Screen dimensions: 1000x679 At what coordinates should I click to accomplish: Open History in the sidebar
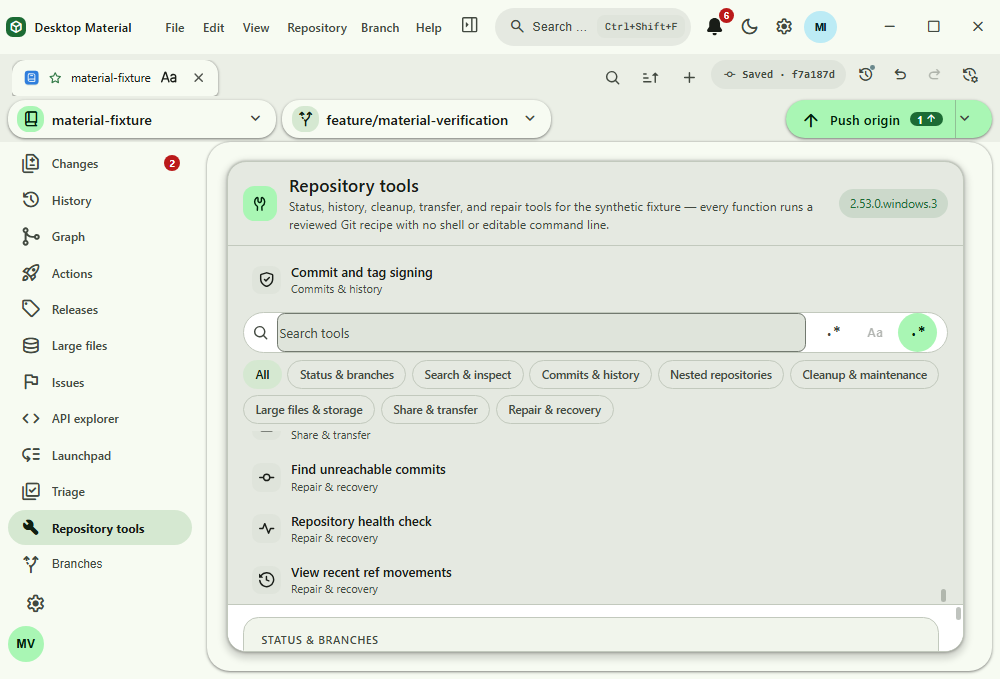pyautogui.click(x=100, y=200)
